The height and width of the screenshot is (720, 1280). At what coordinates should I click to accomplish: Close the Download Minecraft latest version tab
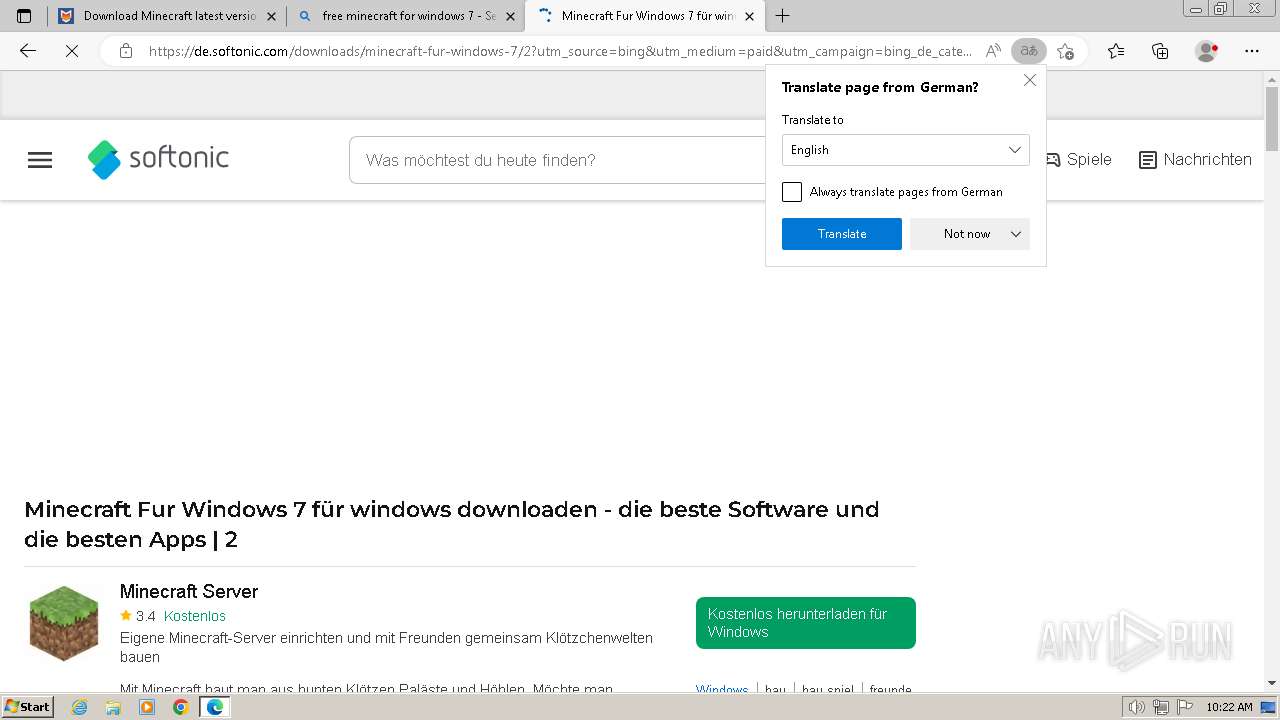271,16
